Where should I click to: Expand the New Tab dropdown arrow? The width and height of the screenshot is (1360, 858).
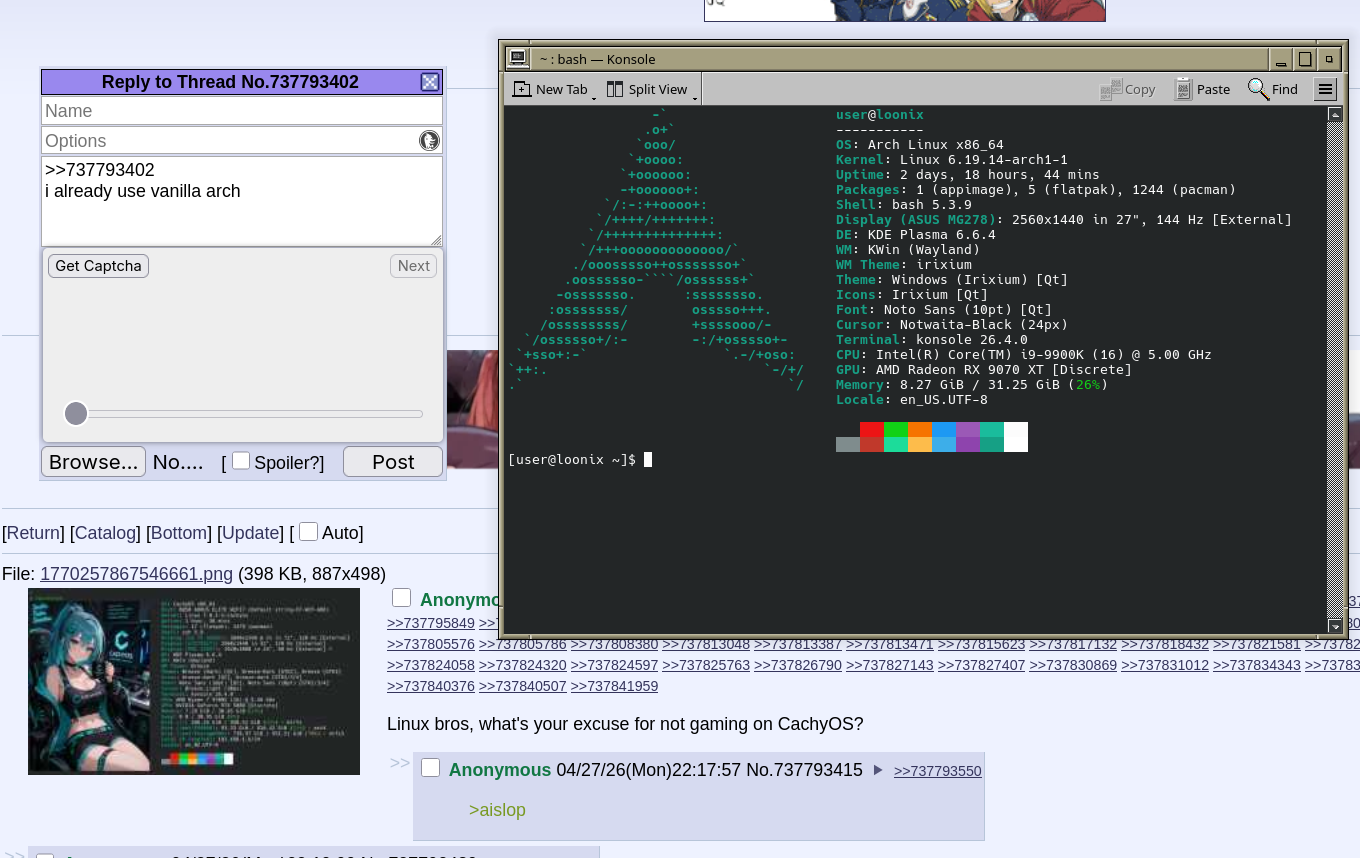[594, 97]
